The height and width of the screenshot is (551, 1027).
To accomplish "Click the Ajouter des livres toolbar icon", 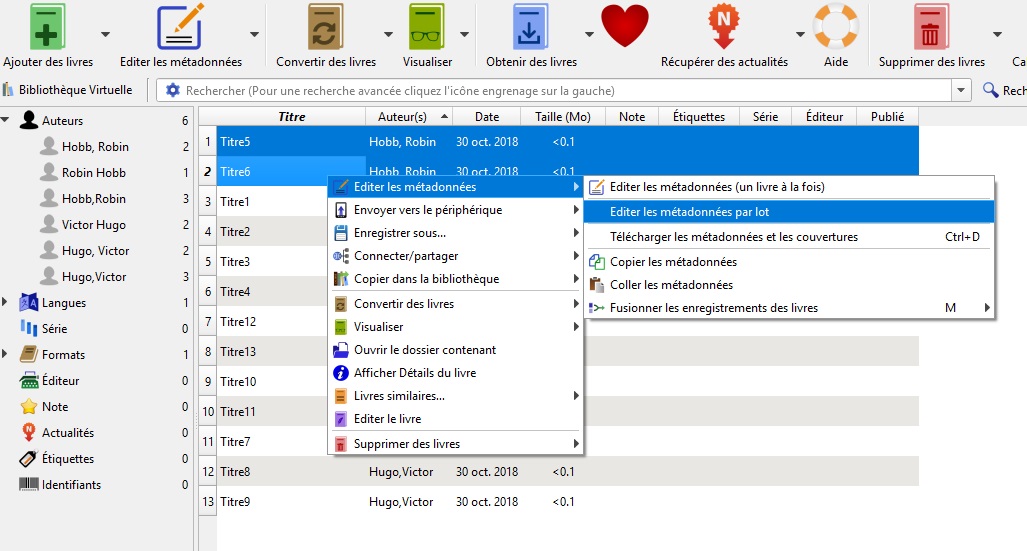I will [46, 27].
